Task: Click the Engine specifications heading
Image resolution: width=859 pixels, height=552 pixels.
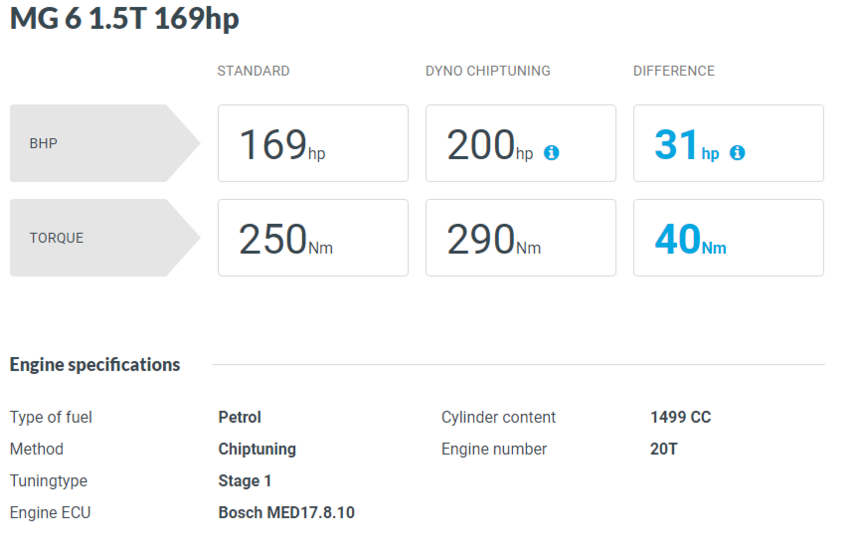Action: tap(95, 365)
